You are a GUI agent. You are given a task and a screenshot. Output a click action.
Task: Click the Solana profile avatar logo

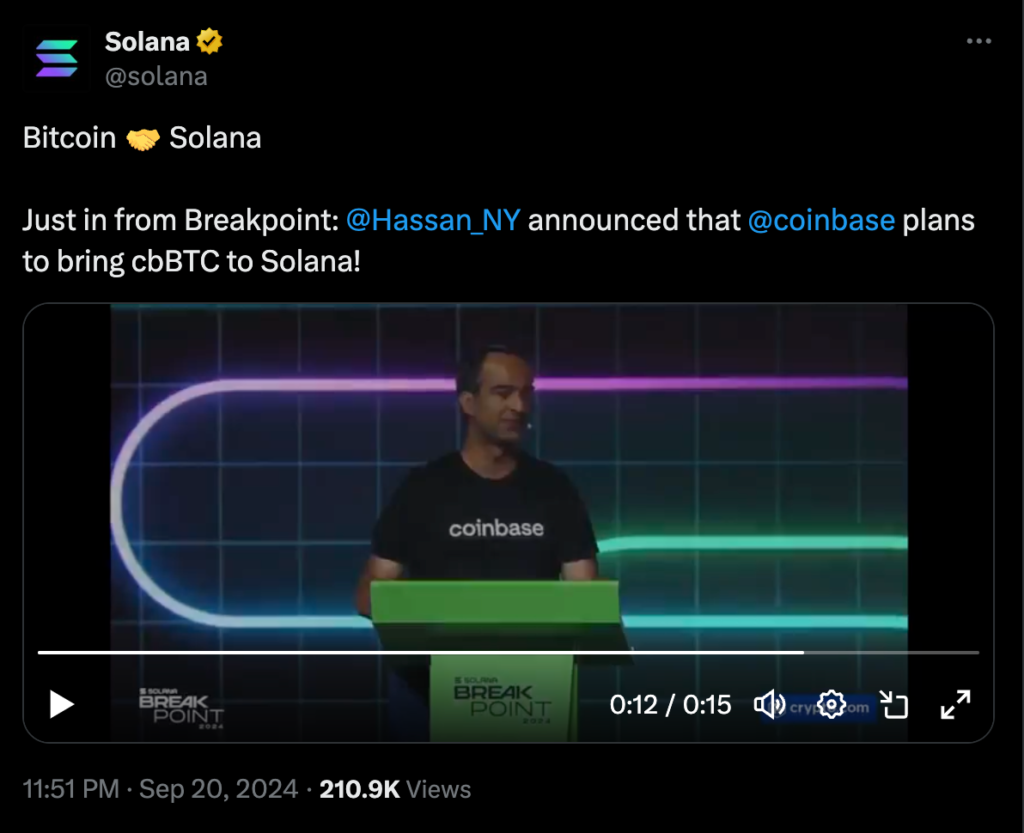tap(56, 58)
